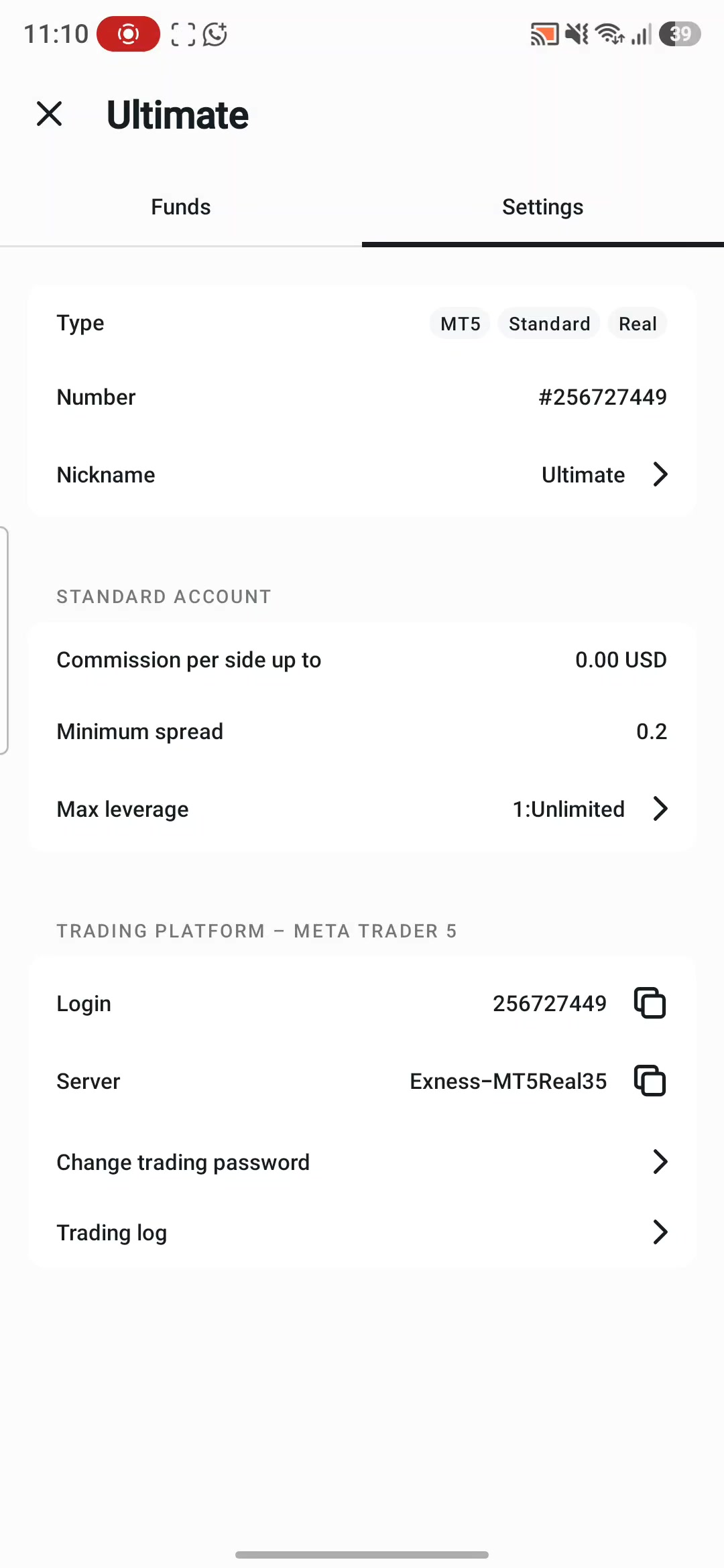This screenshot has width=724, height=1568.
Task: Close the Ultimate account screen
Action: [50, 114]
